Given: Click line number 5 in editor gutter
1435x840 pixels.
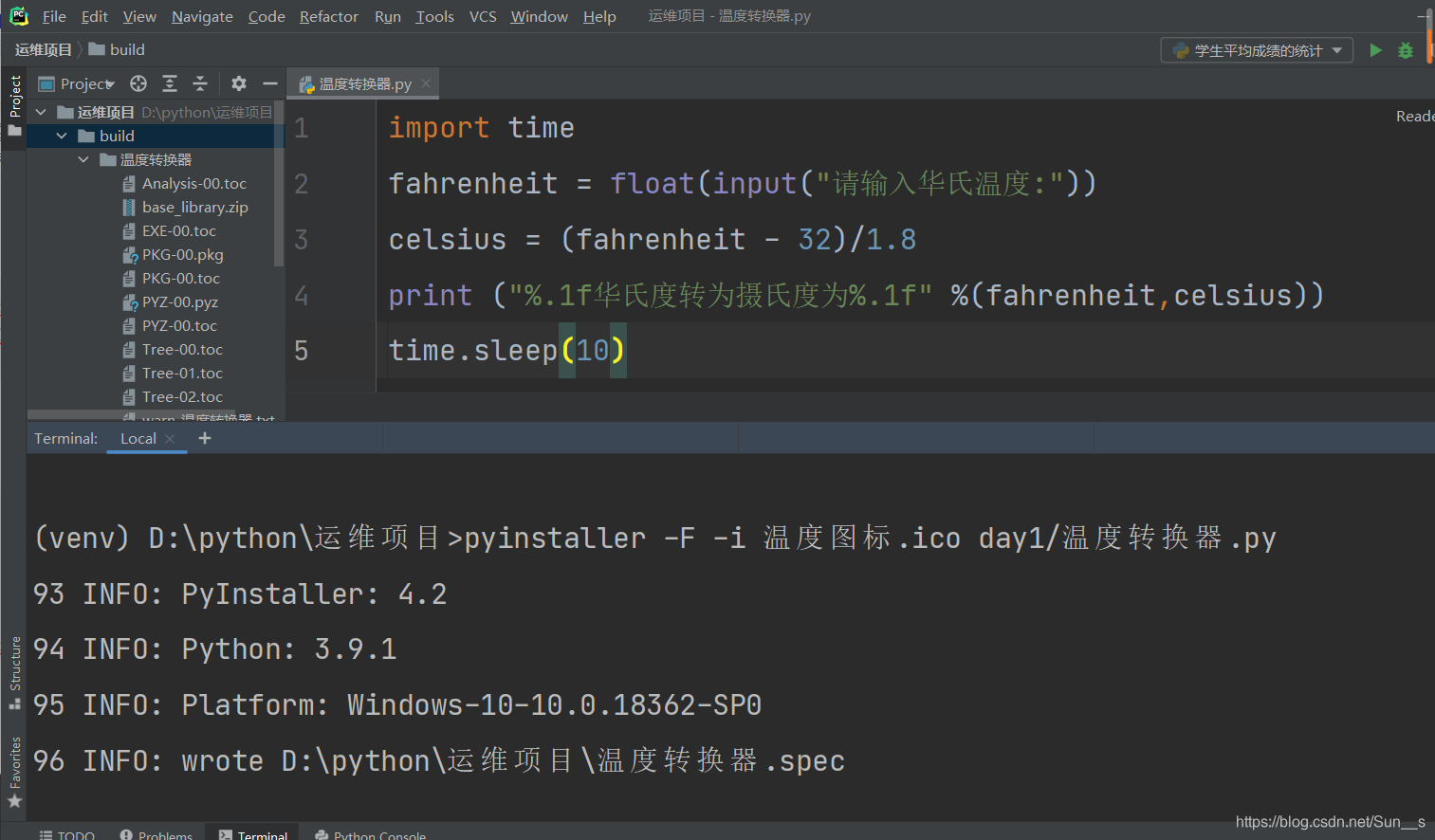Looking at the screenshot, I should [x=301, y=351].
